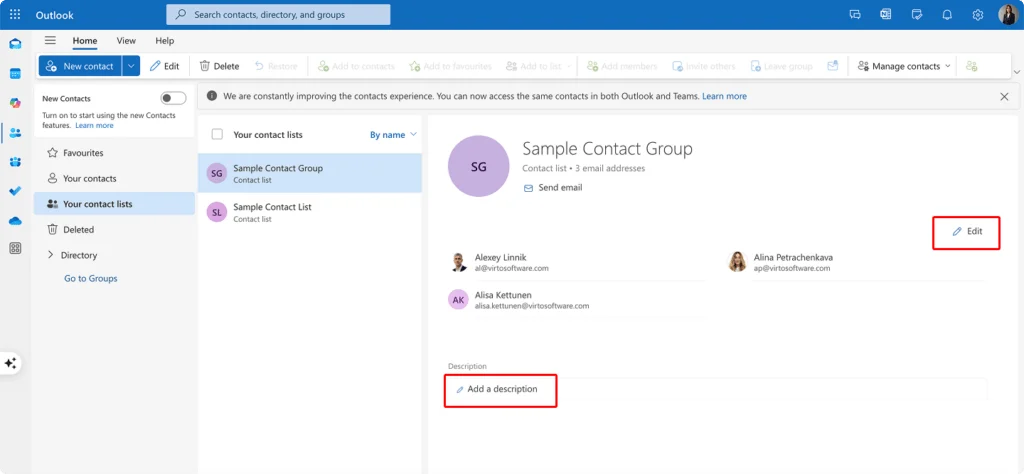
Task: Open Add to list dropdown arrow
Action: (568, 66)
